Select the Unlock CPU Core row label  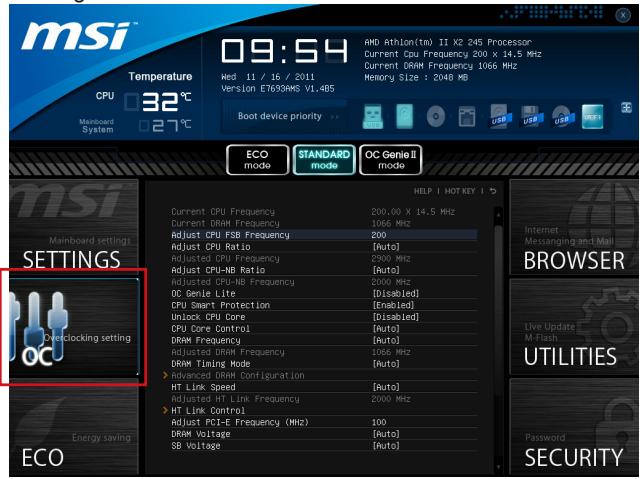[208, 317]
